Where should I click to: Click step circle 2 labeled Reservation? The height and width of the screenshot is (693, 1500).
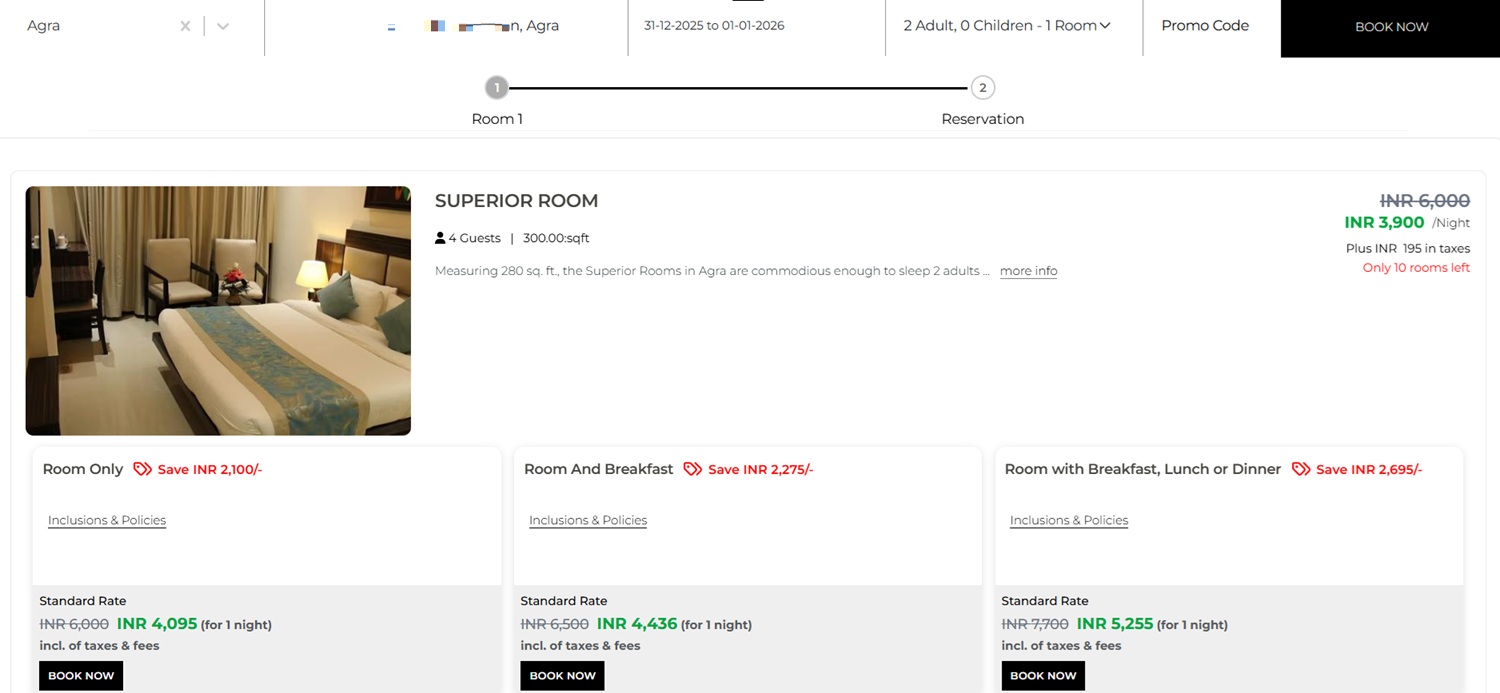(x=982, y=87)
